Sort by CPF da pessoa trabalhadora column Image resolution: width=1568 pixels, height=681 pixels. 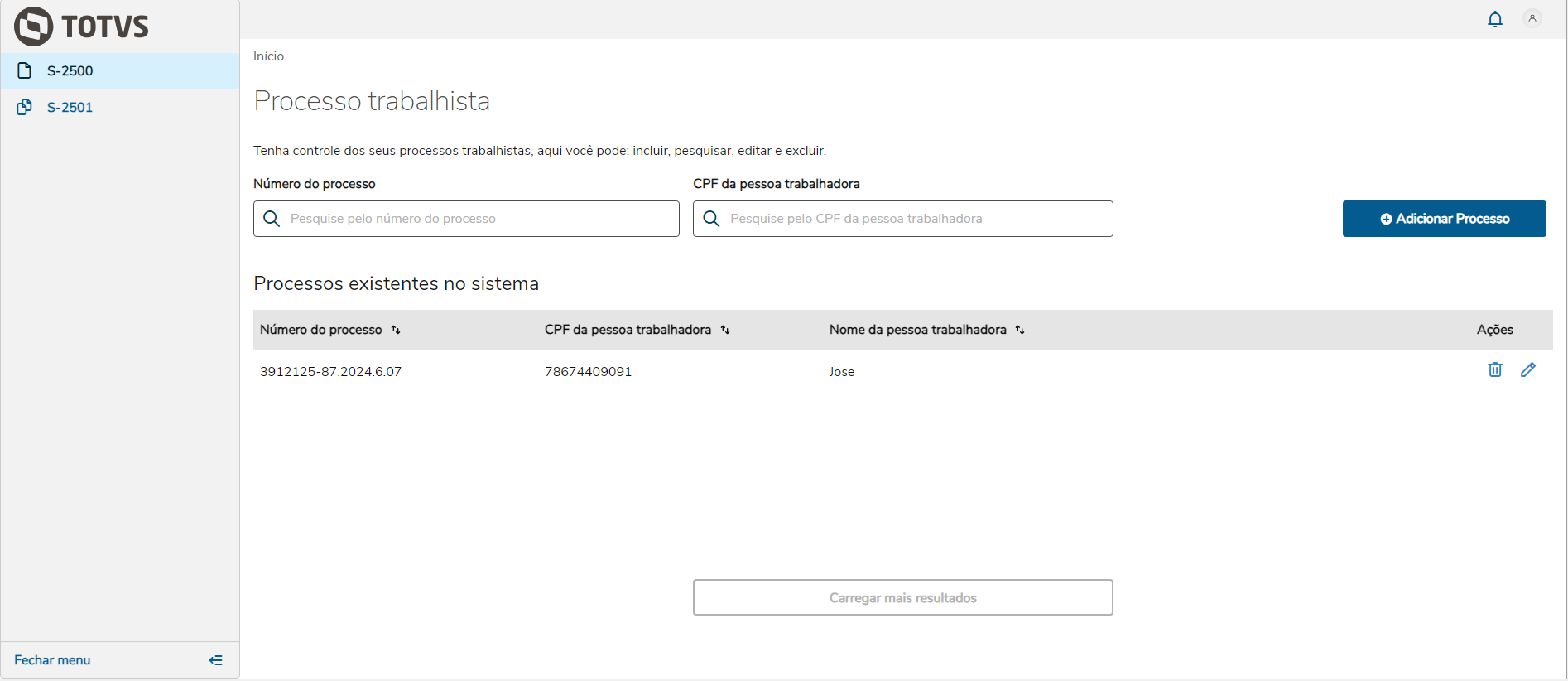(x=725, y=330)
